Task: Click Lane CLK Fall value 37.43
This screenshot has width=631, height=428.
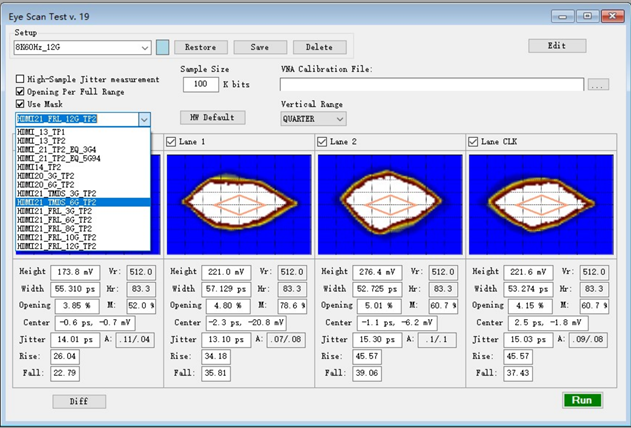Action: (518, 373)
